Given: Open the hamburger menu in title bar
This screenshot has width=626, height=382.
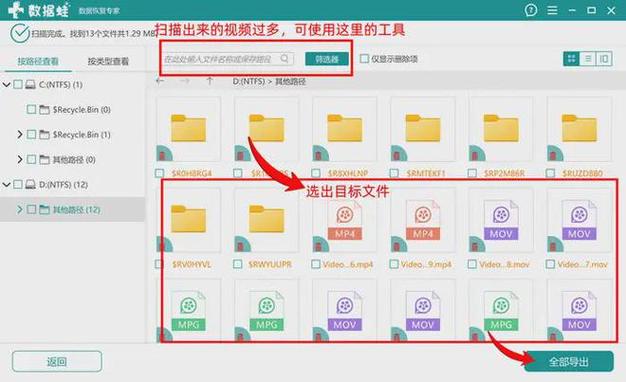Looking at the screenshot, I should [552, 10].
